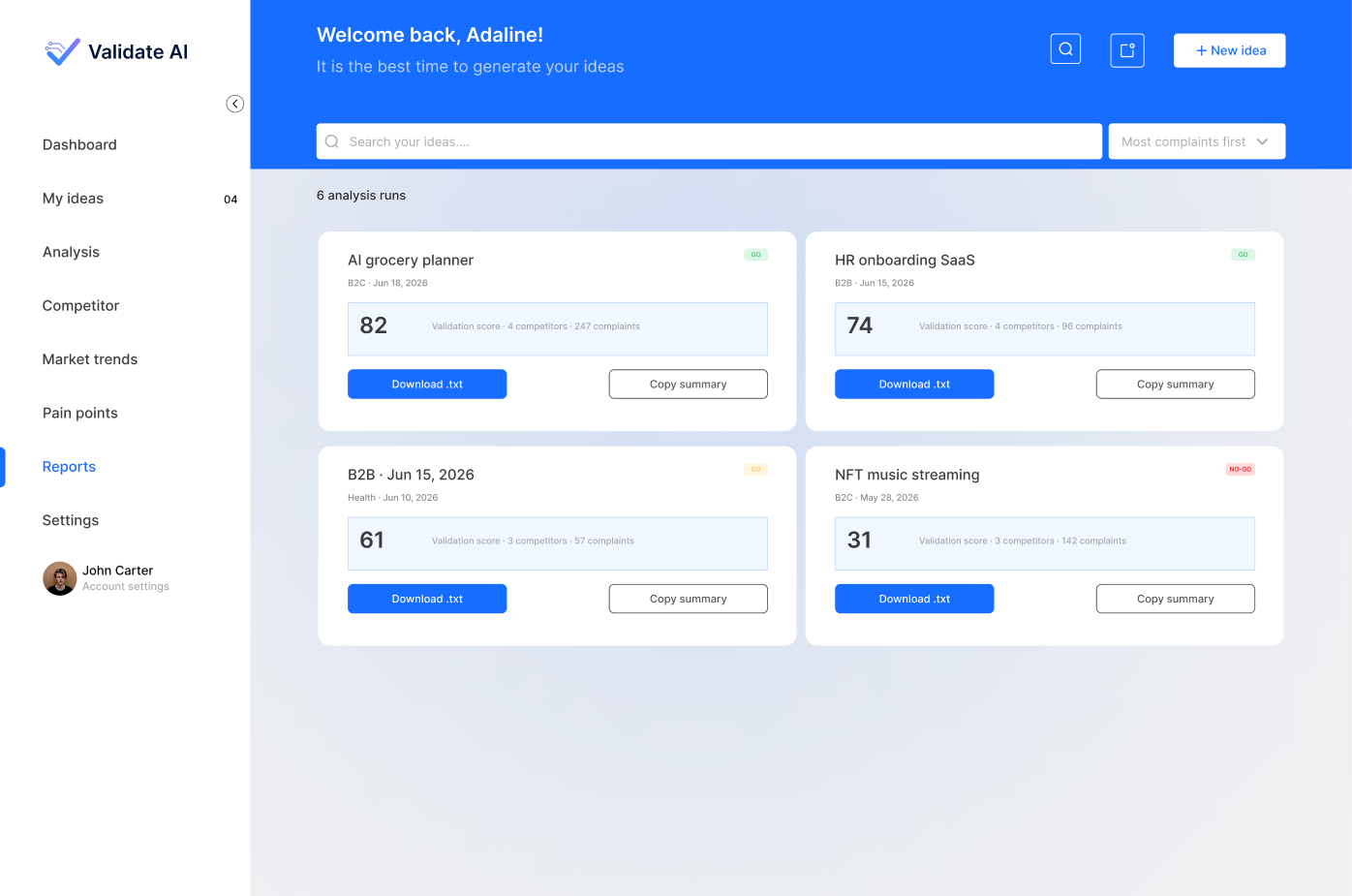Select the Reports sidebar item
1352x896 pixels.
coord(69,467)
